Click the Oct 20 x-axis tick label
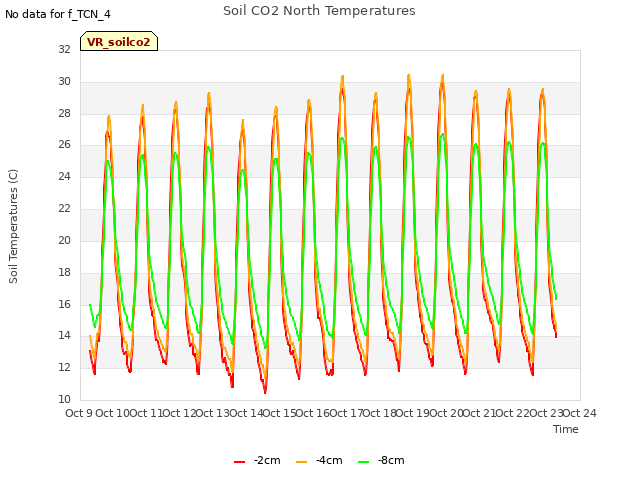640x480 pixels. click(x=446, y=413)
